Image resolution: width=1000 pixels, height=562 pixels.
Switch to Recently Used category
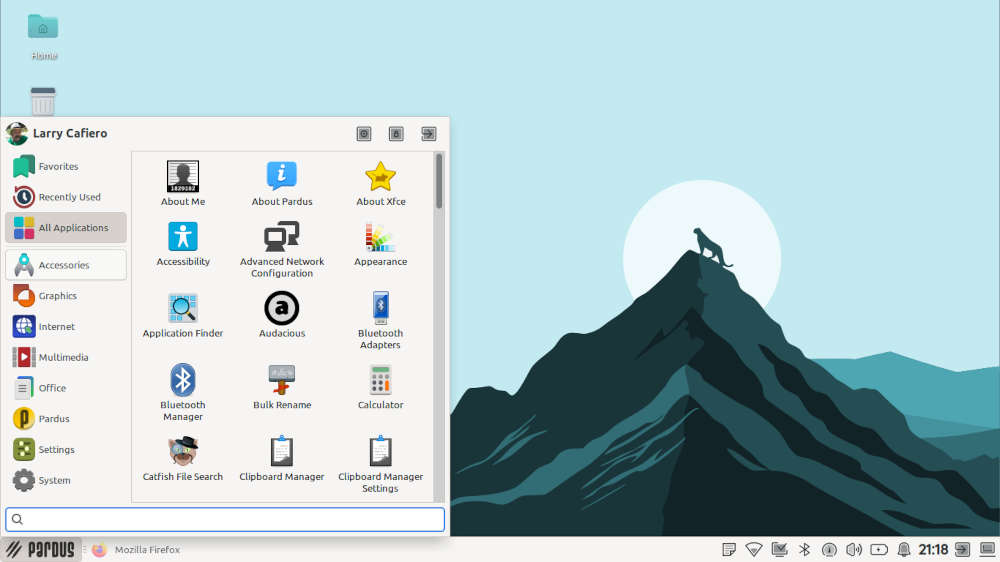pyautogui.click(x=66, y=197)
